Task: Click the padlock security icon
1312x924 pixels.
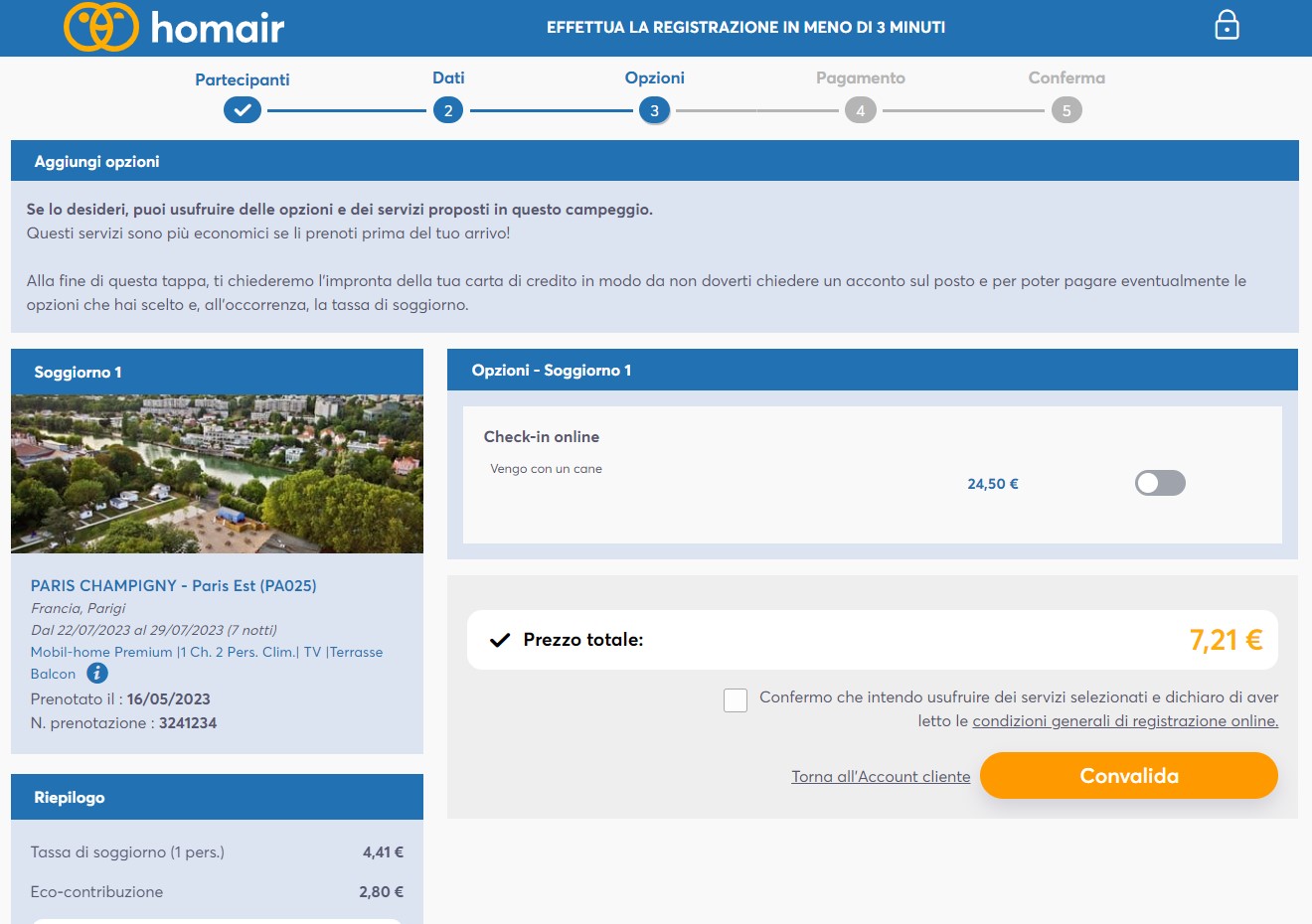Action: point(1227,25)
